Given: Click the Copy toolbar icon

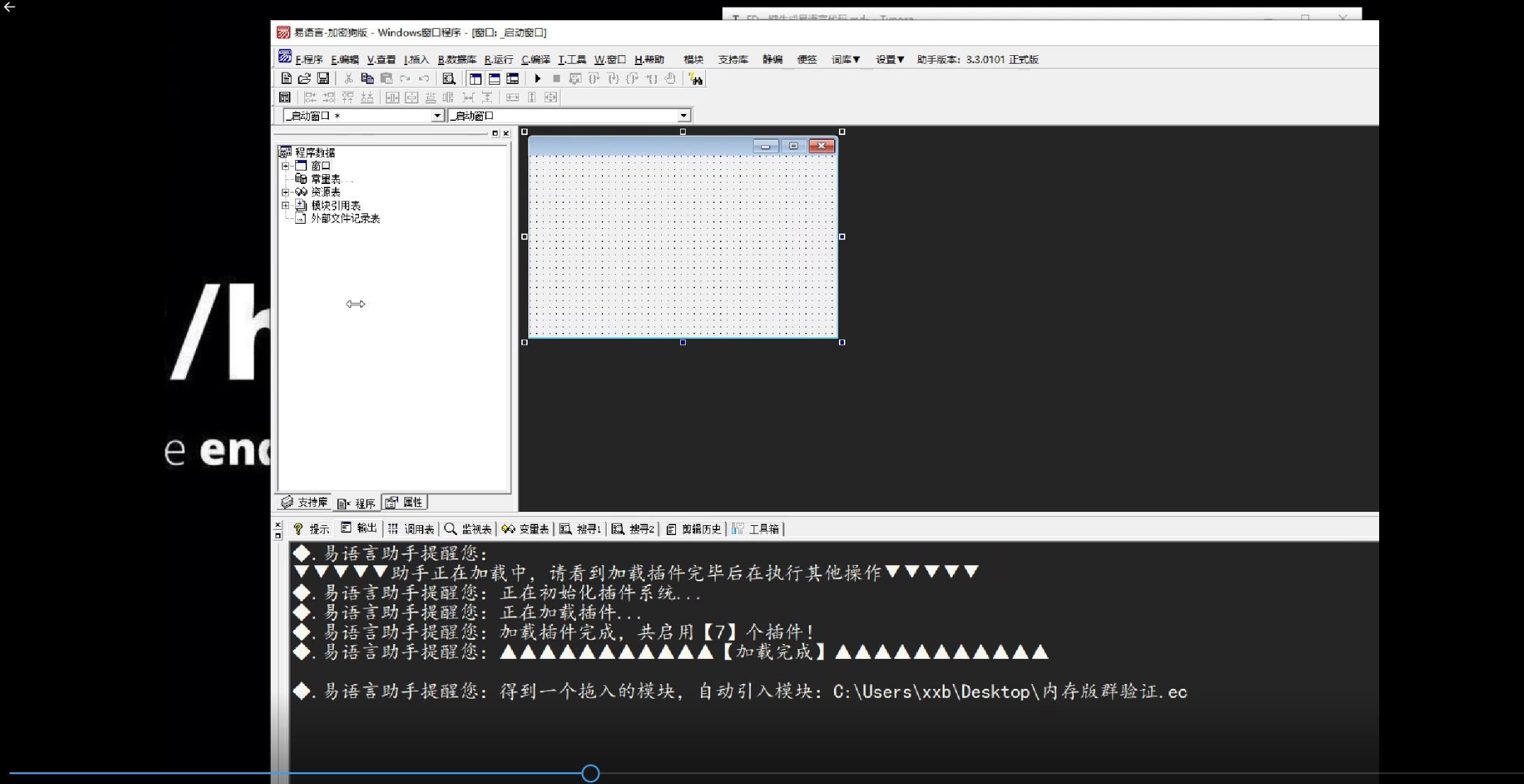Looking at the screenshot, I should 367,79.
